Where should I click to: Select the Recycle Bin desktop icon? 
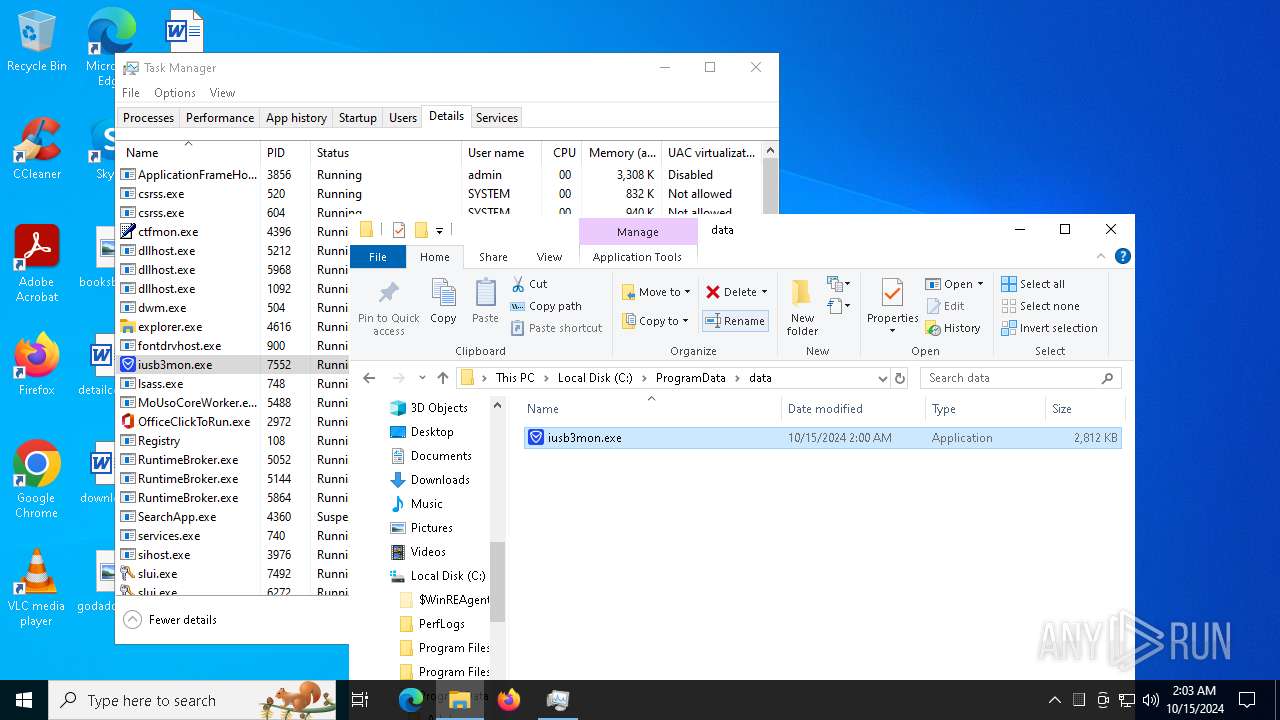pos(36,41)
